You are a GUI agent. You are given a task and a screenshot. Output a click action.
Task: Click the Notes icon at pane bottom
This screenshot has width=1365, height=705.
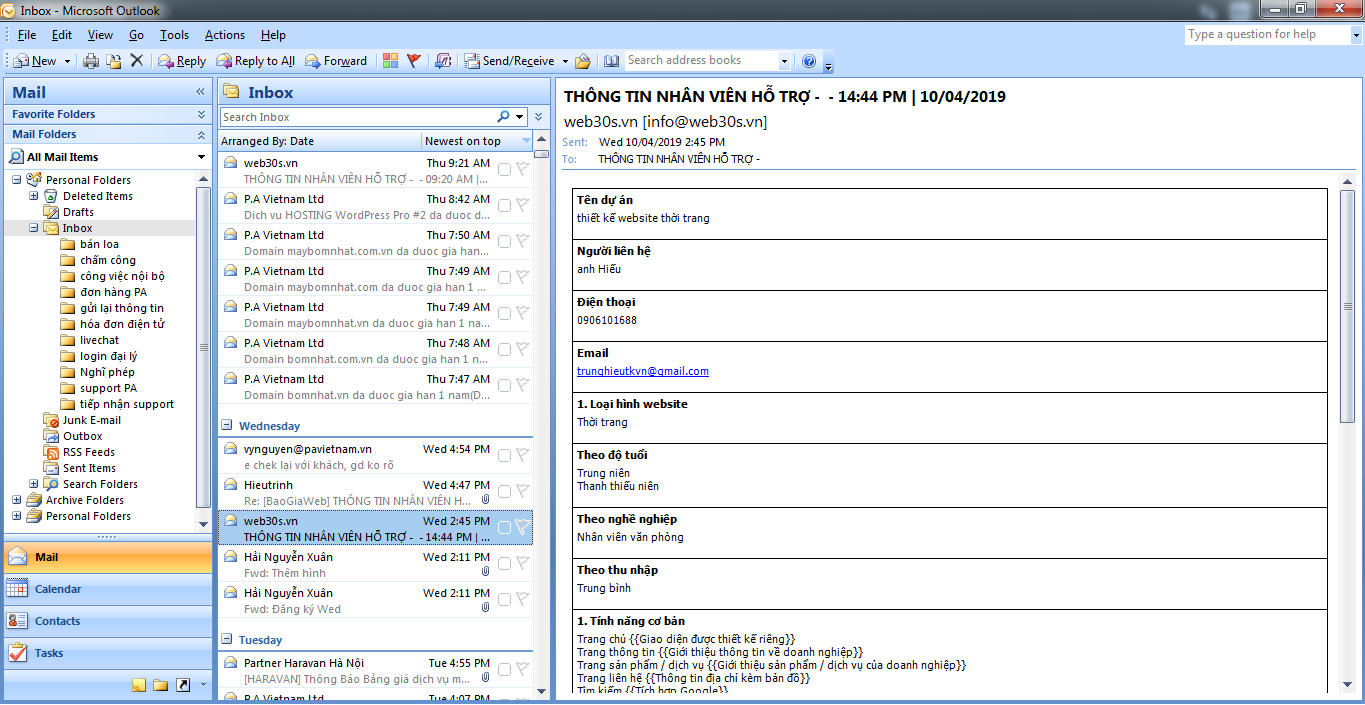[139, 685]
